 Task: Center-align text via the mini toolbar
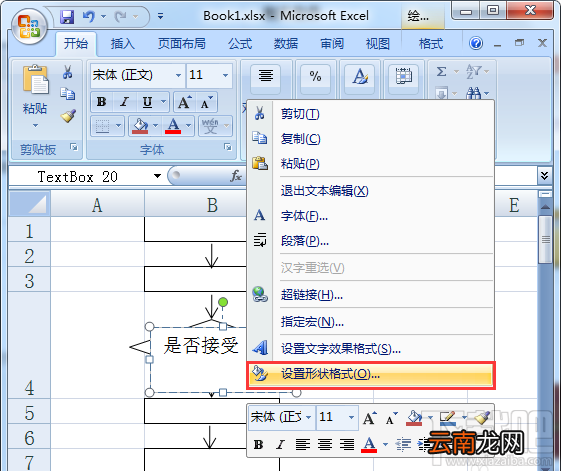325,445
